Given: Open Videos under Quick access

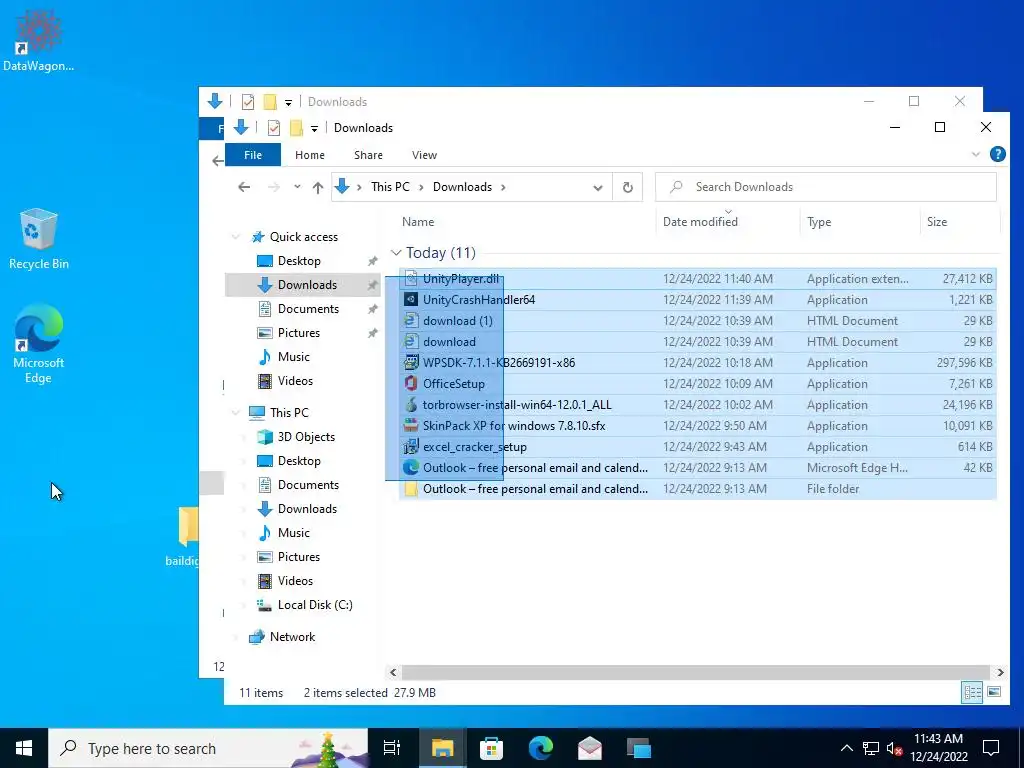Looking at the screenshot, I should (295, 381).
